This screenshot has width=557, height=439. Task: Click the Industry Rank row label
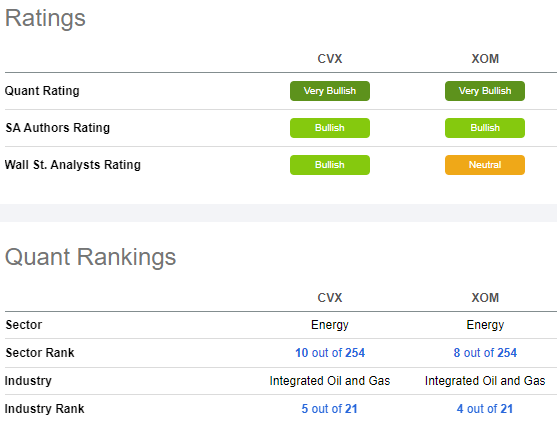(x=44, y=409)
